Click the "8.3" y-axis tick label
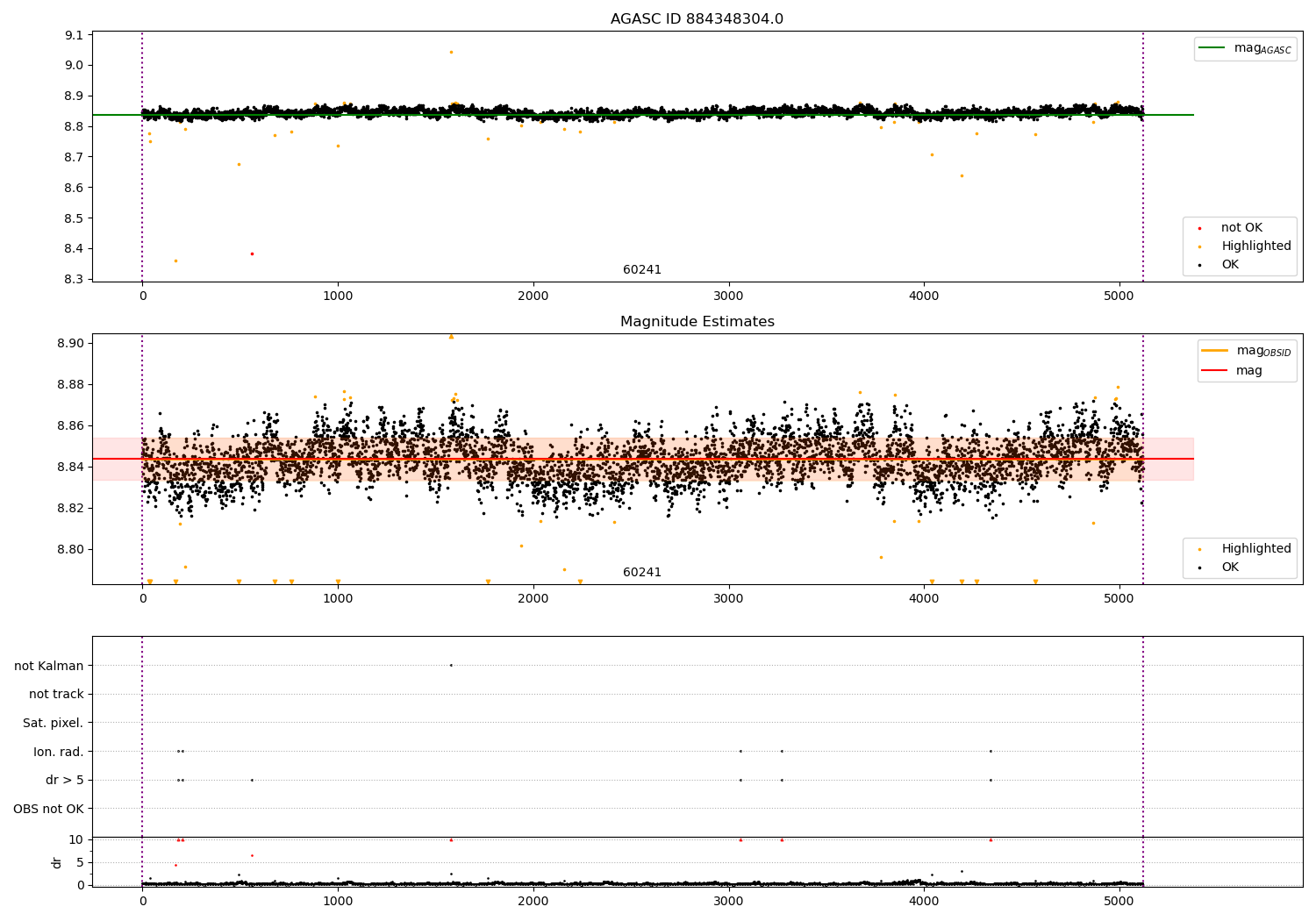Viewport: 1316px width, 921px height. tap(75, 280)
